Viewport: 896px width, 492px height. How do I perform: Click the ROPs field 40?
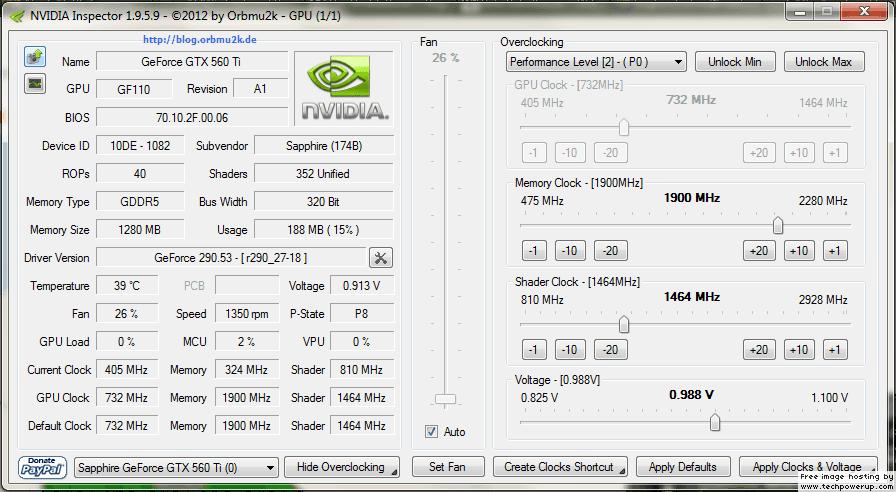pos(140,174)
